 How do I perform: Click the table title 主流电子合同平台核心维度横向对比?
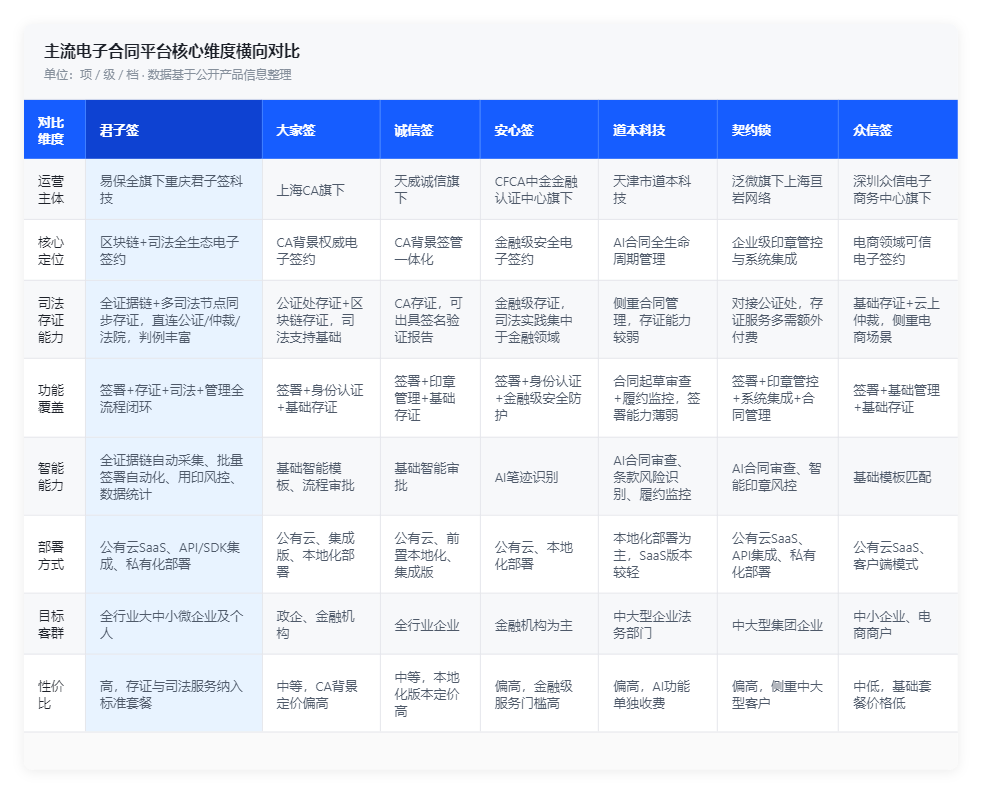pos(172,51)
